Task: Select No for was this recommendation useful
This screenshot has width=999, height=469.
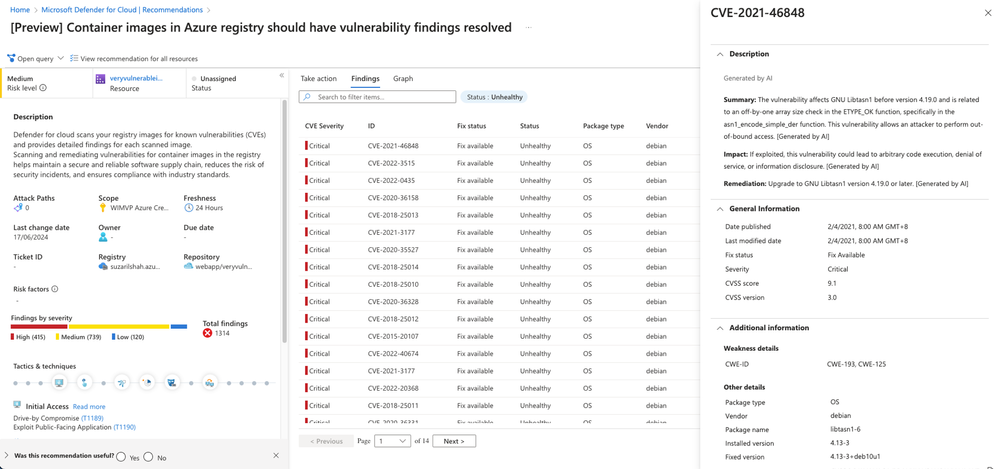Action: tap(148, 456)
